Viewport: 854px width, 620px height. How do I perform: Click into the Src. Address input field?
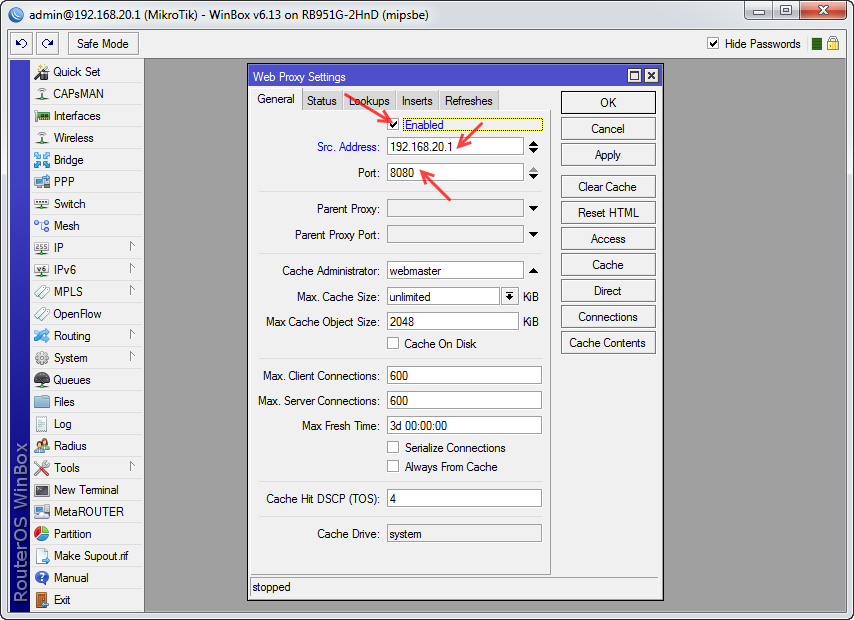click(x=455, y=147)
